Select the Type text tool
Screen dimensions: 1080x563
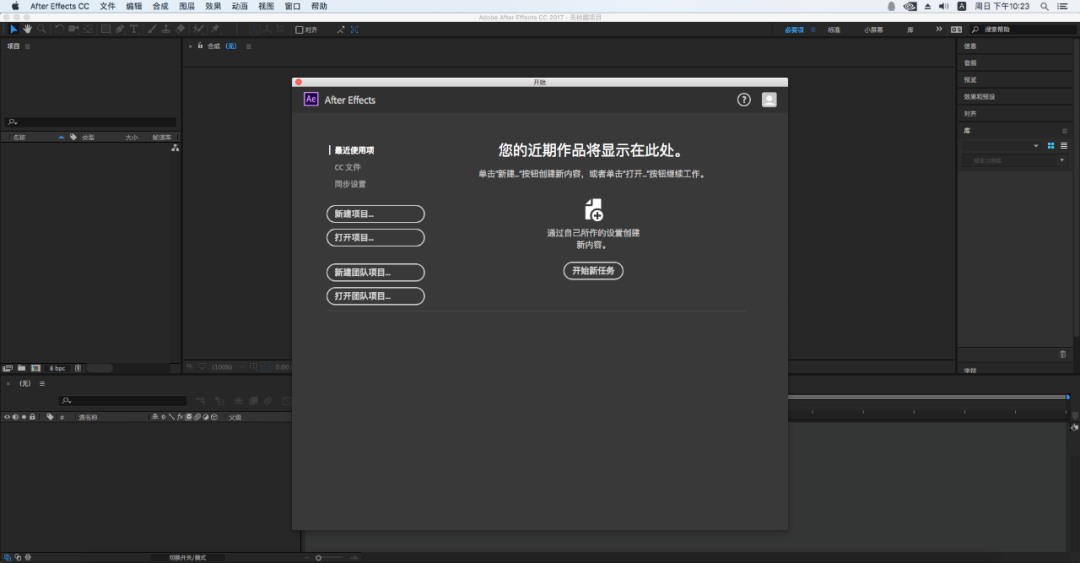coord(134,29)
